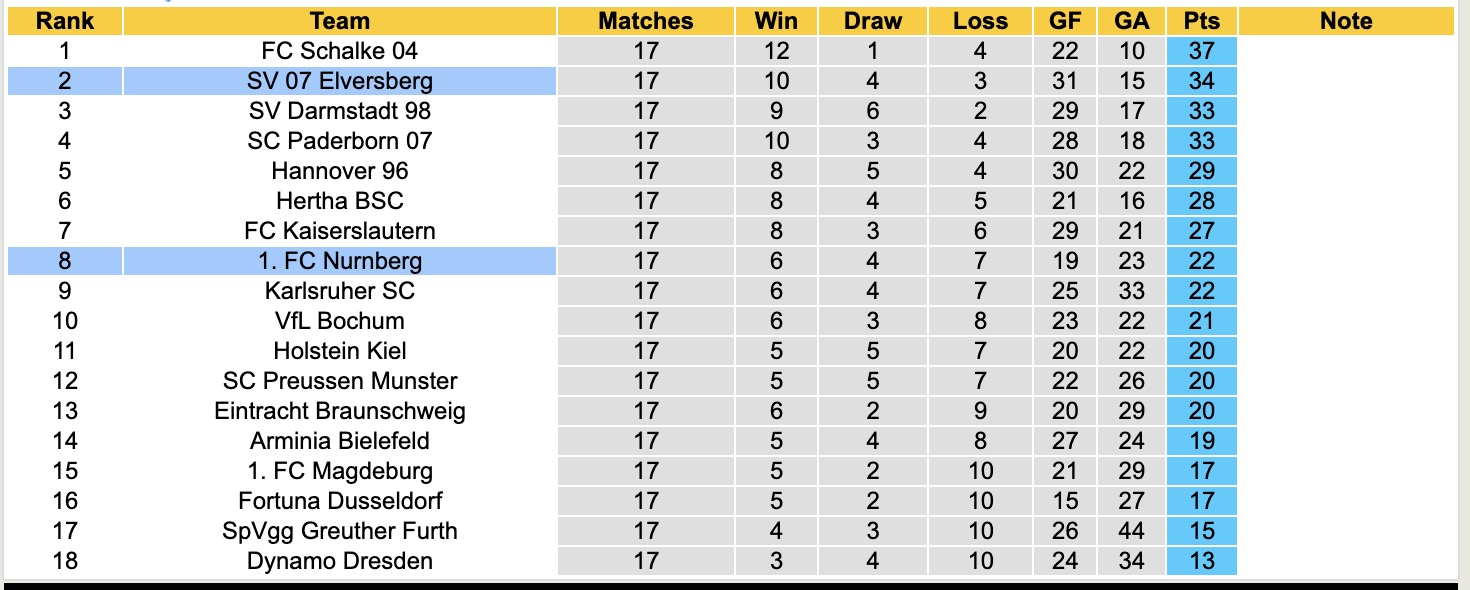
Task: Sort by the Pts column header
Action: click(1201, 21)
